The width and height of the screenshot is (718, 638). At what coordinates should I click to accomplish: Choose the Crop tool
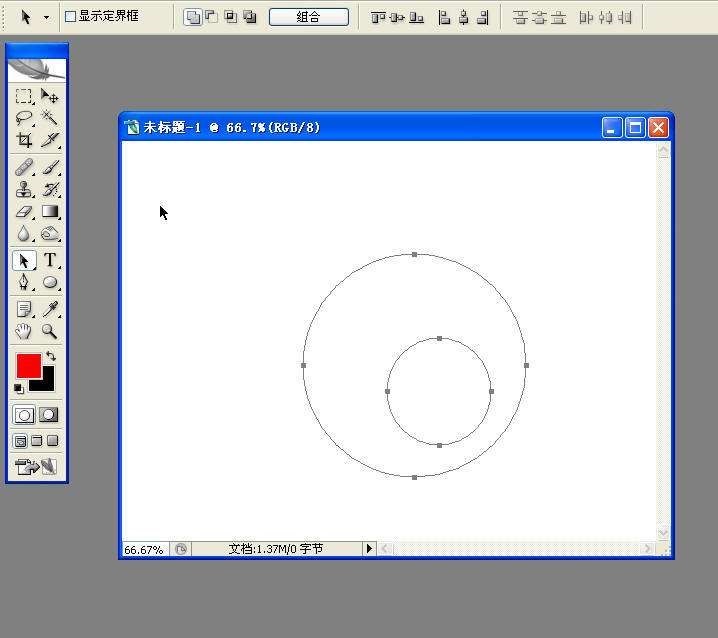click(x=24, y=140)
